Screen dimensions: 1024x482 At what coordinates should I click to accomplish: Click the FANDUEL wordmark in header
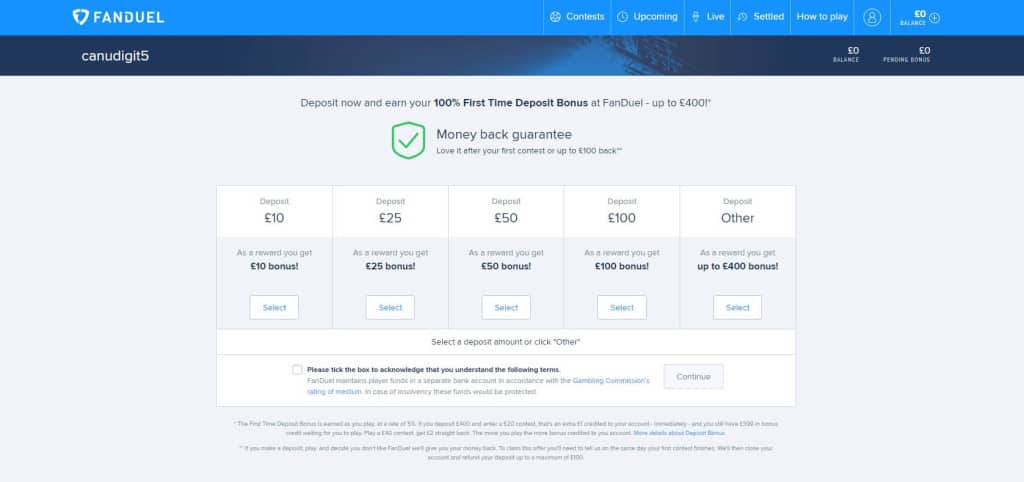point(129,17)
